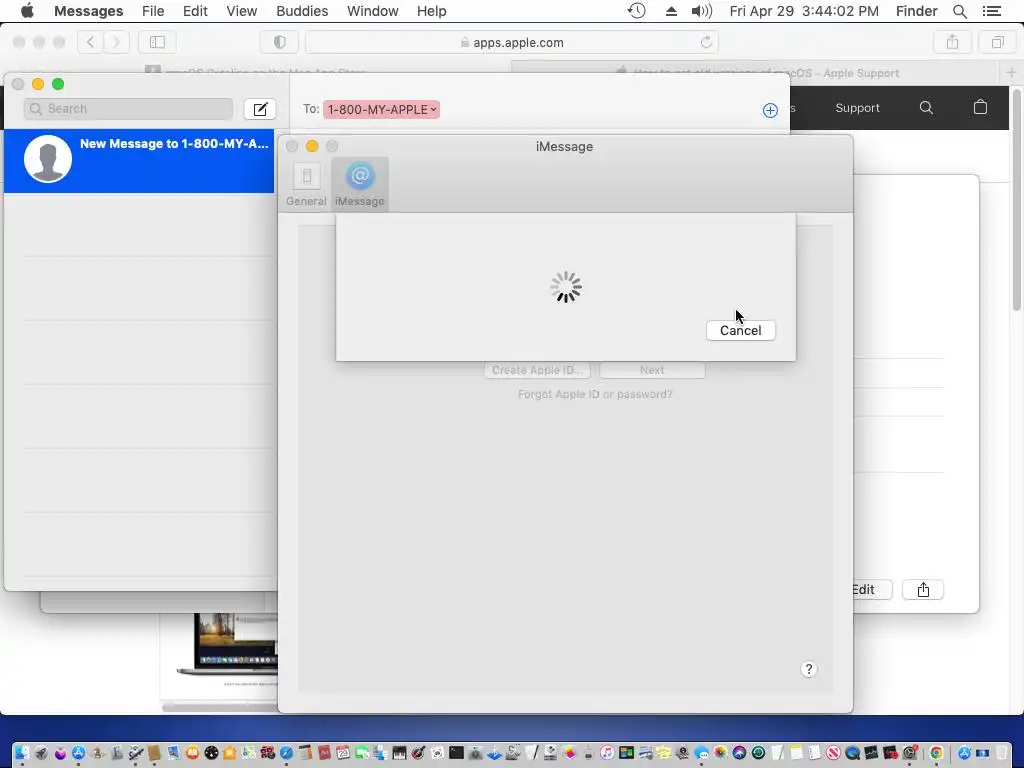Expand the 1-800-MY-APPLE recipient dropdown
This screenshot has height=768, width=1024.
click(381, 110)
